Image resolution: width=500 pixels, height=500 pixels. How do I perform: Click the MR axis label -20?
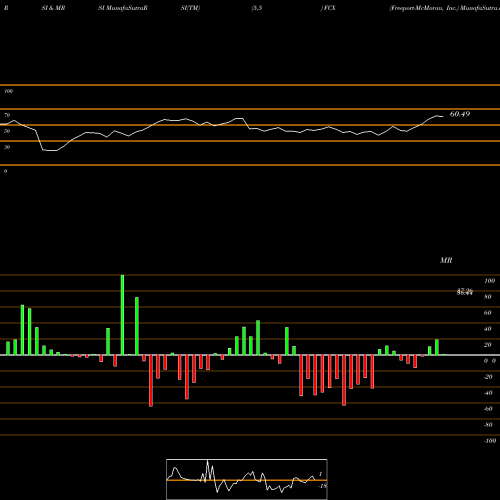click(488, 377)
